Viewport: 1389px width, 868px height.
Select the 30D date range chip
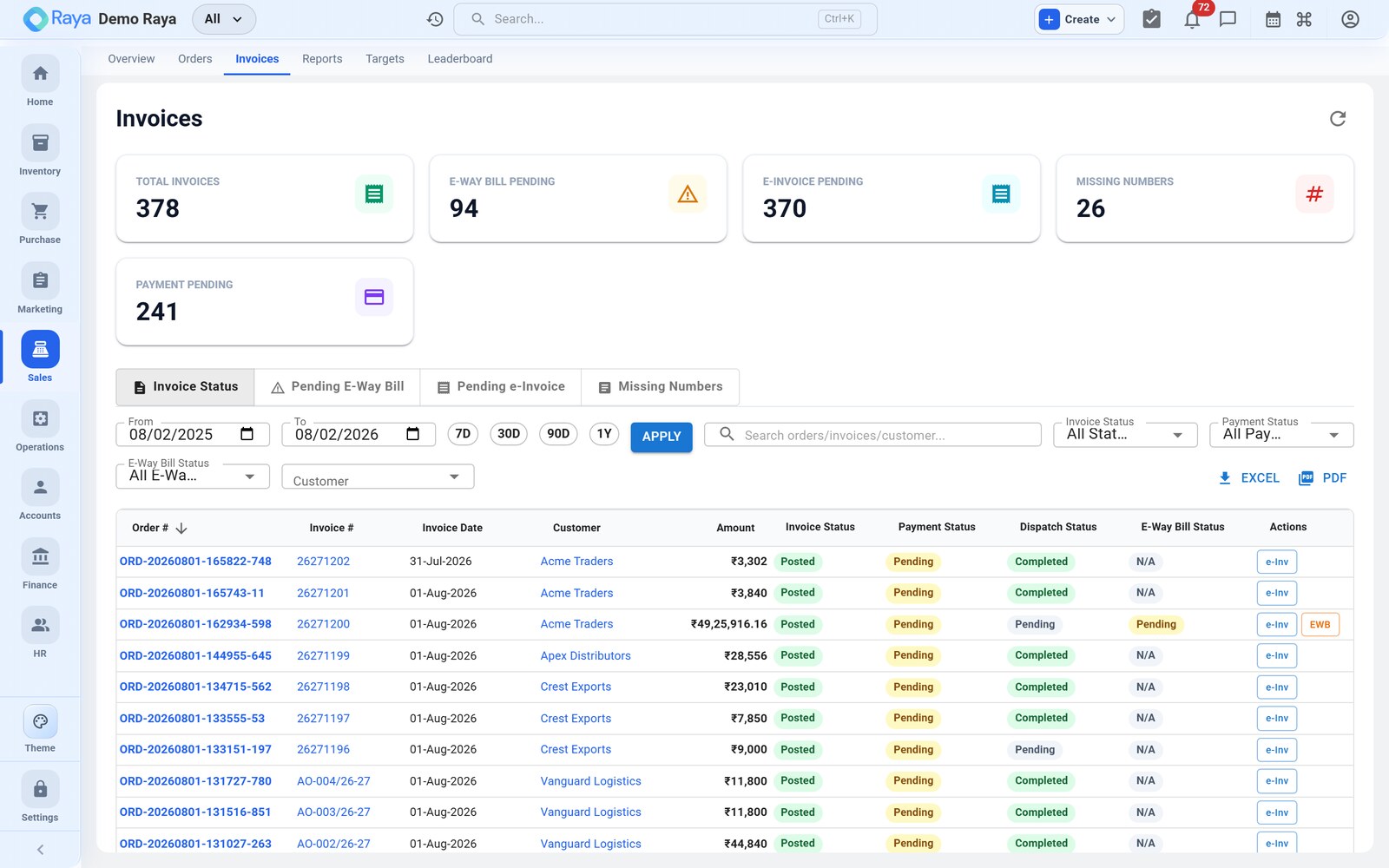[x=509, y=434]
